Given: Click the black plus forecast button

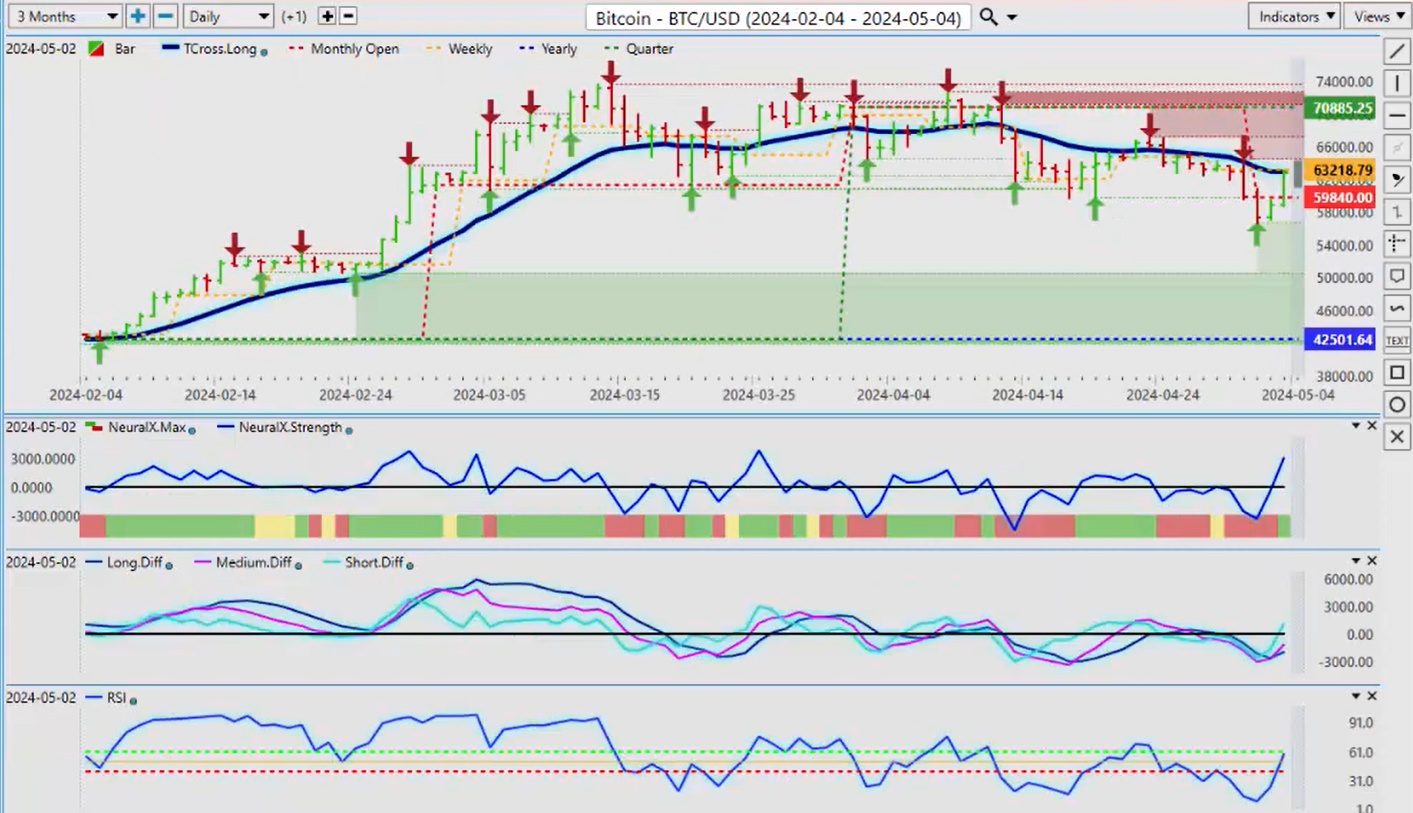Looking at the screenshot, I should pos(327,16).
